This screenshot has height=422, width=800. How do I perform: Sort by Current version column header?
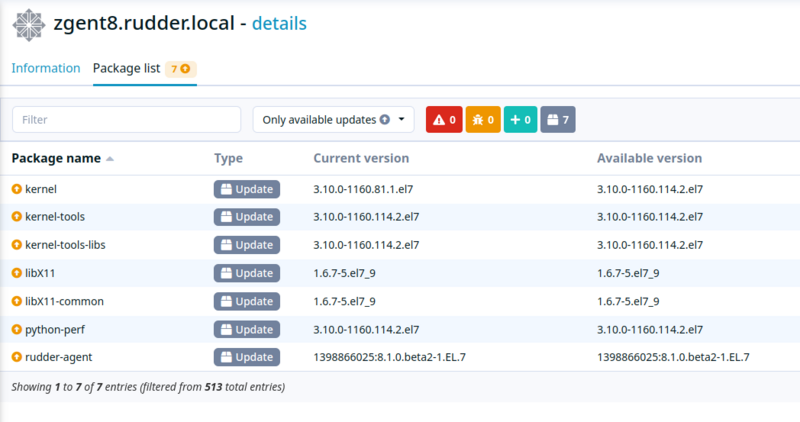point(361,158)
